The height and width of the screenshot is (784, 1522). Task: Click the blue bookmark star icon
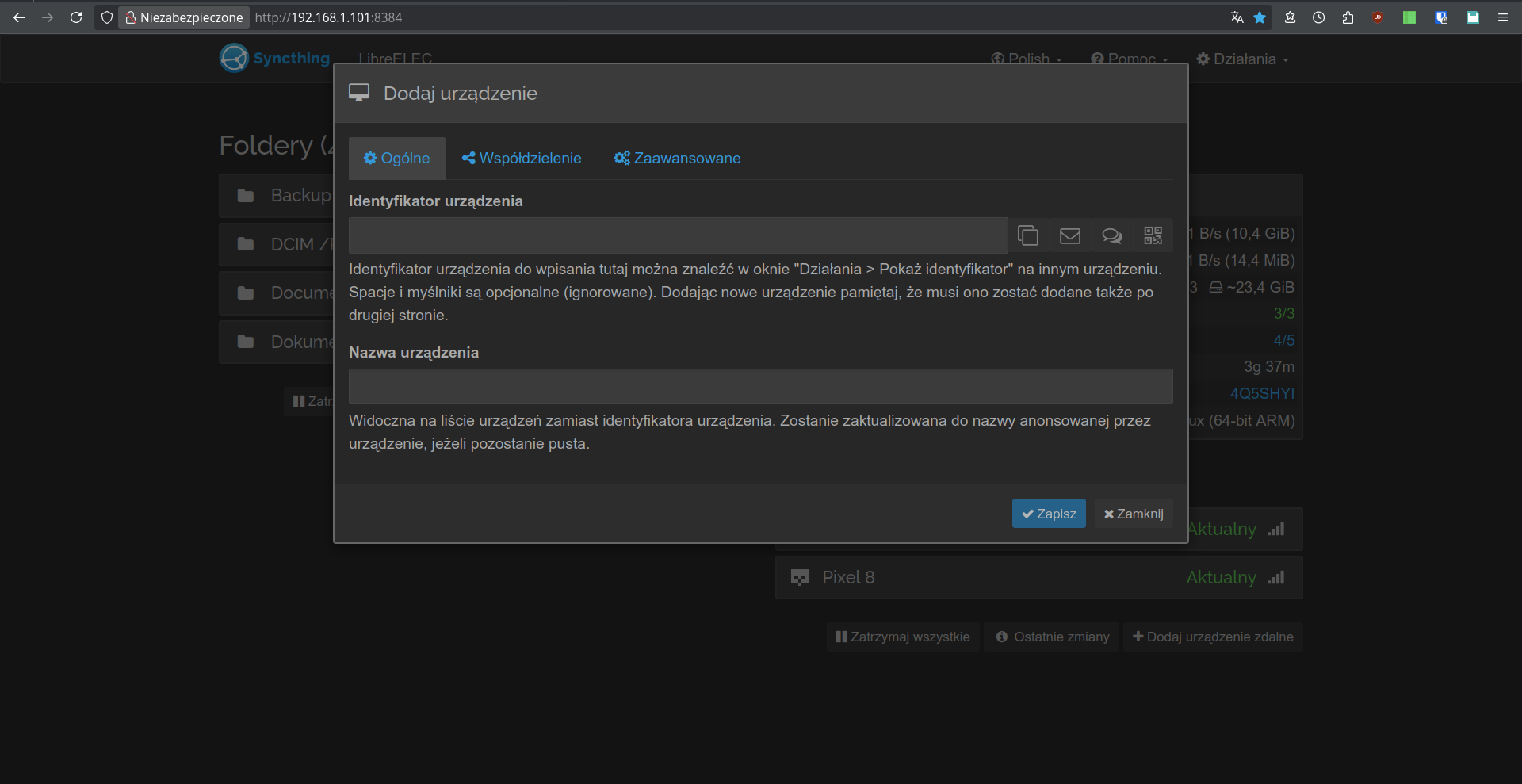[1260, 17]
